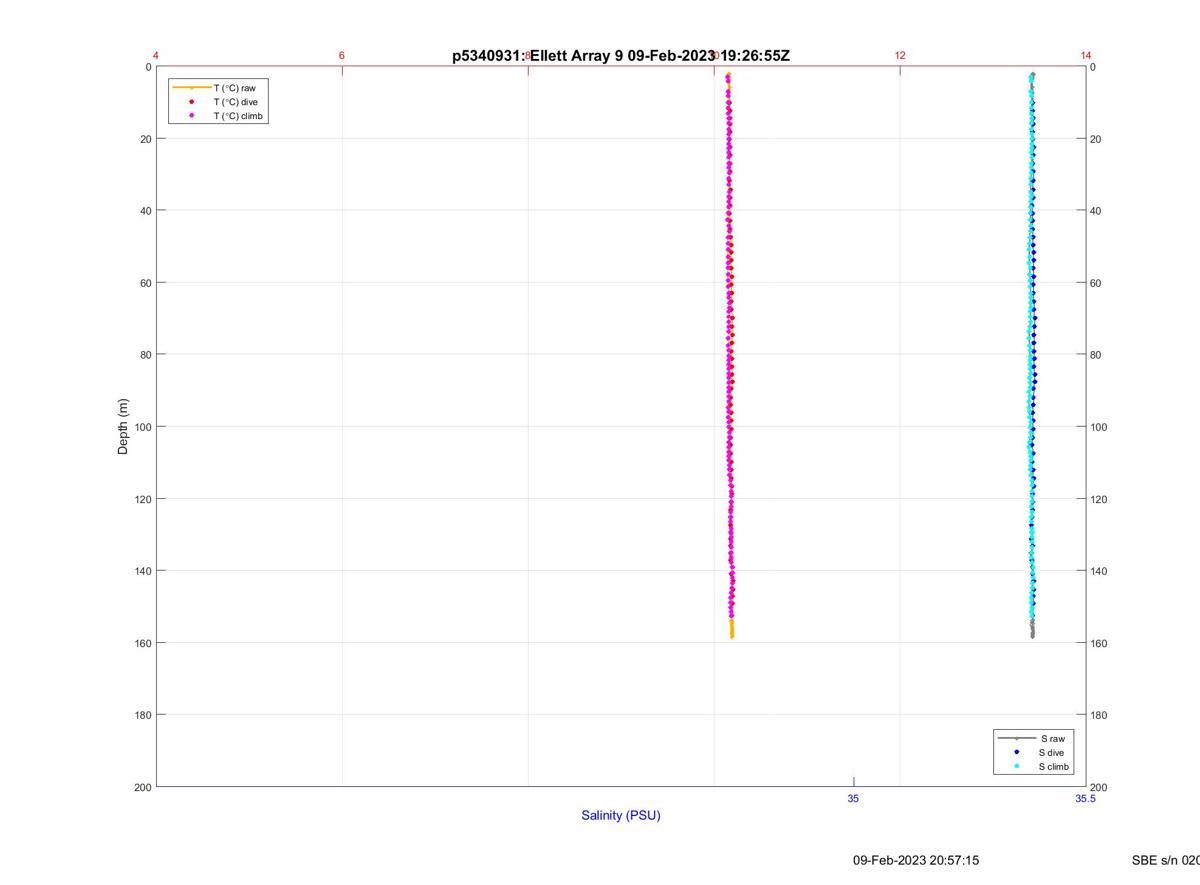
Task: Click the timestamp 09-Feb-2023 20:57:15
Action: 916,860
